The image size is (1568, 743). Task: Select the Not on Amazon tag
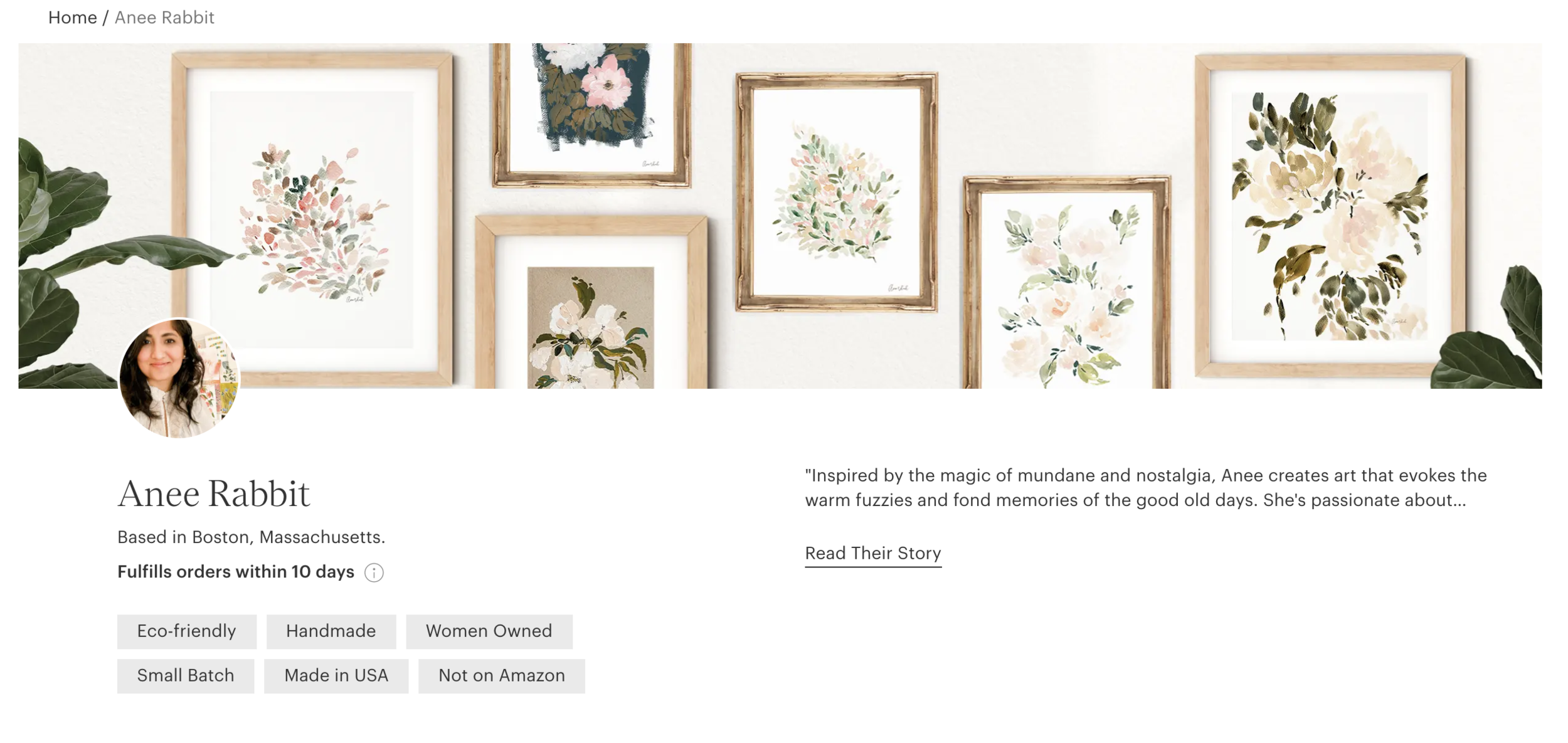coord(502,676)
